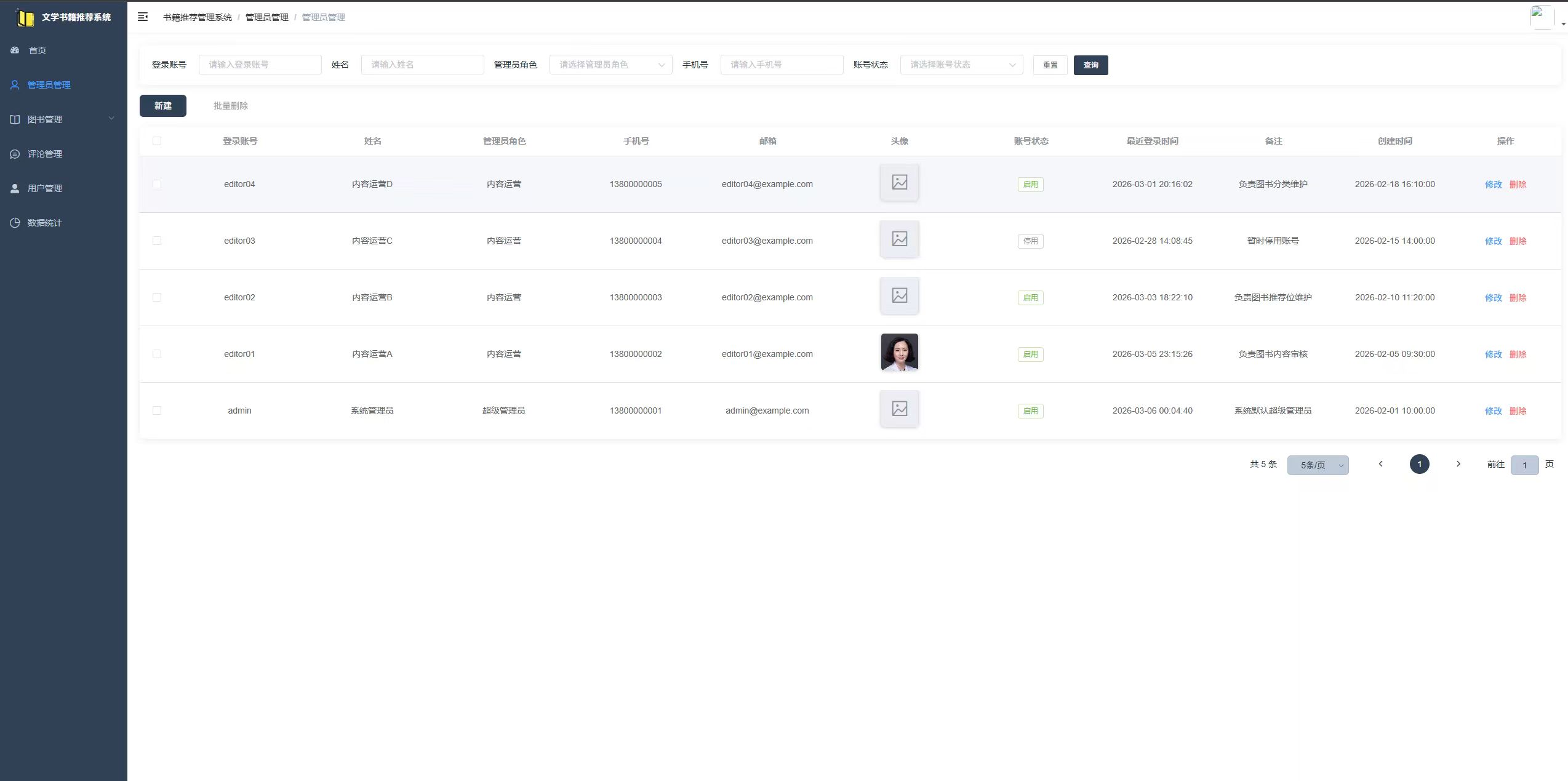This screenshot has height=781, width=1568.
Task: Click the 书籍推荐管理系统 breadcrumb
Action: click(198, 17)
